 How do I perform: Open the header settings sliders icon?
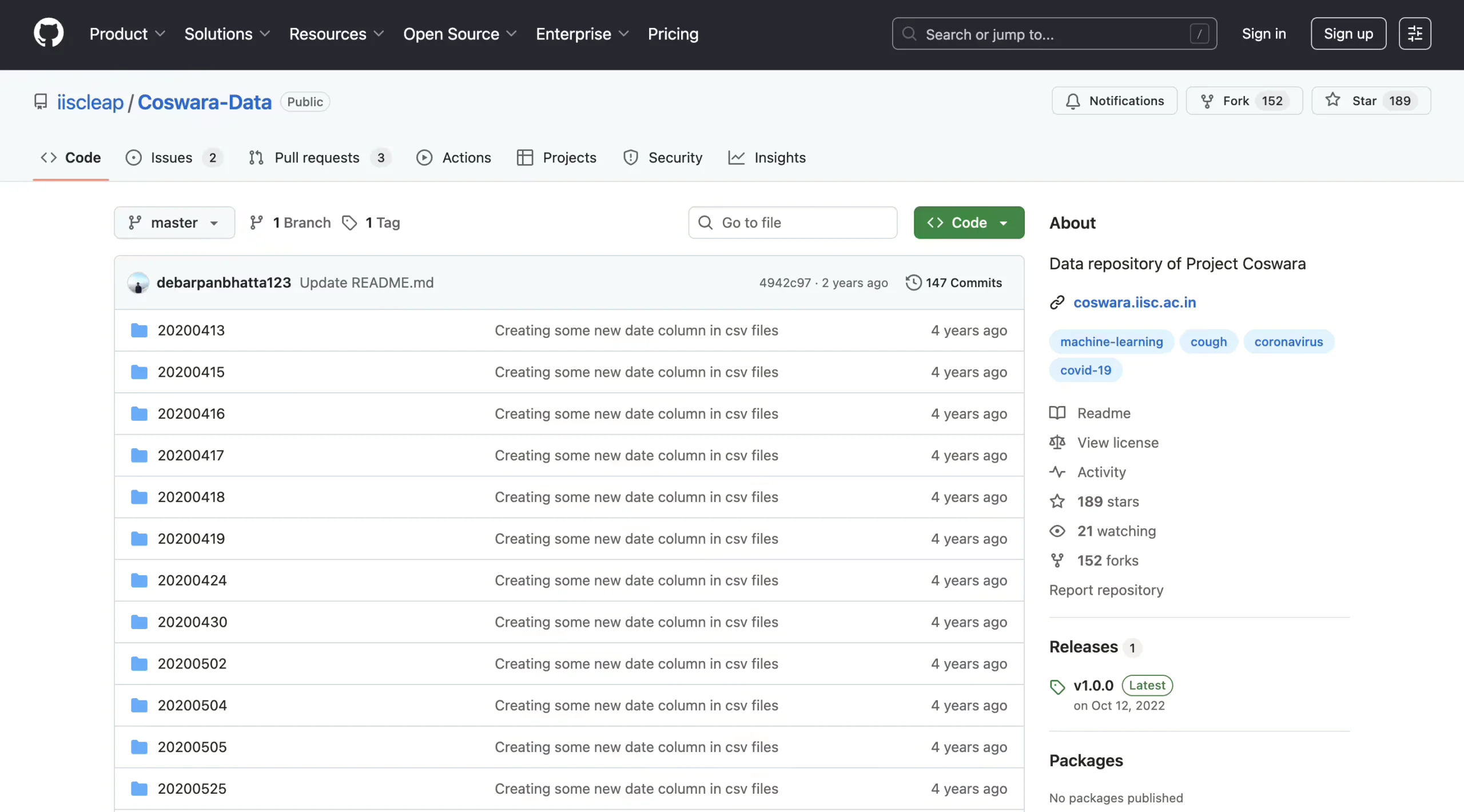1415,34
